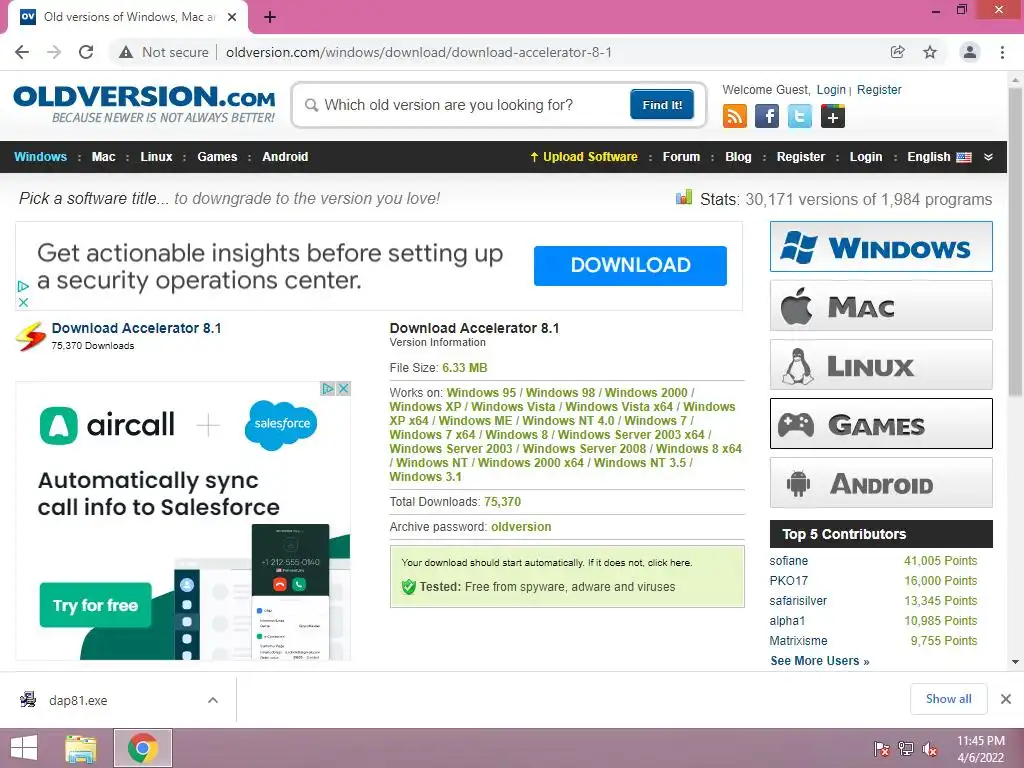This screenshot has height=768, width=1024.
Task: Click the Download Accelerator lightning icon
Action: [x=31, y=336]
